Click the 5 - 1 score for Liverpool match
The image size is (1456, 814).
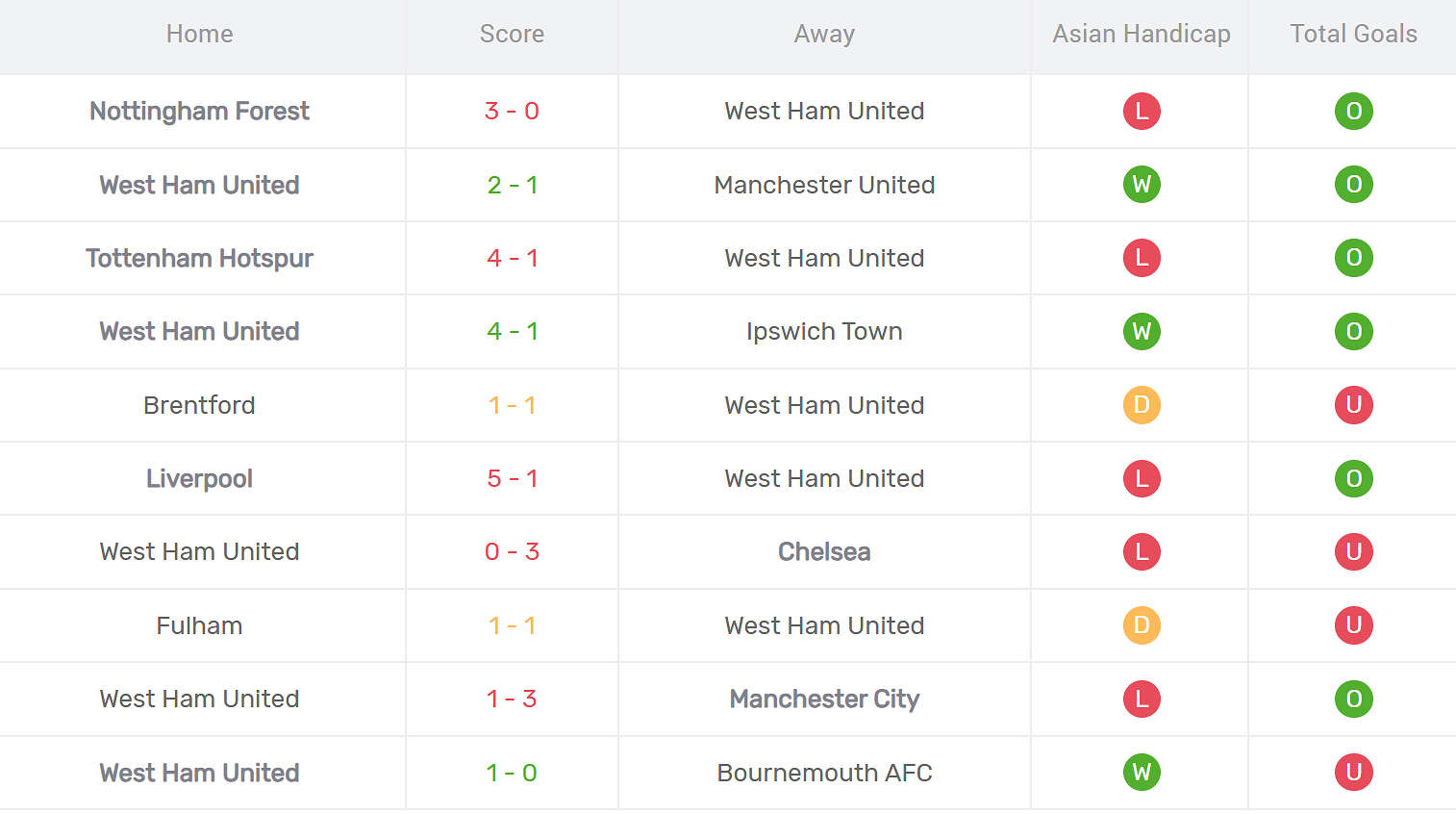pos(512,478)
